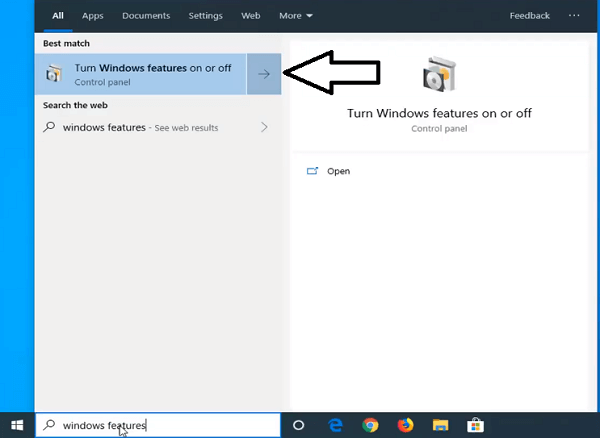Switch to the Apps tab
The image size is (600, 438).
(x=93, y=16)
